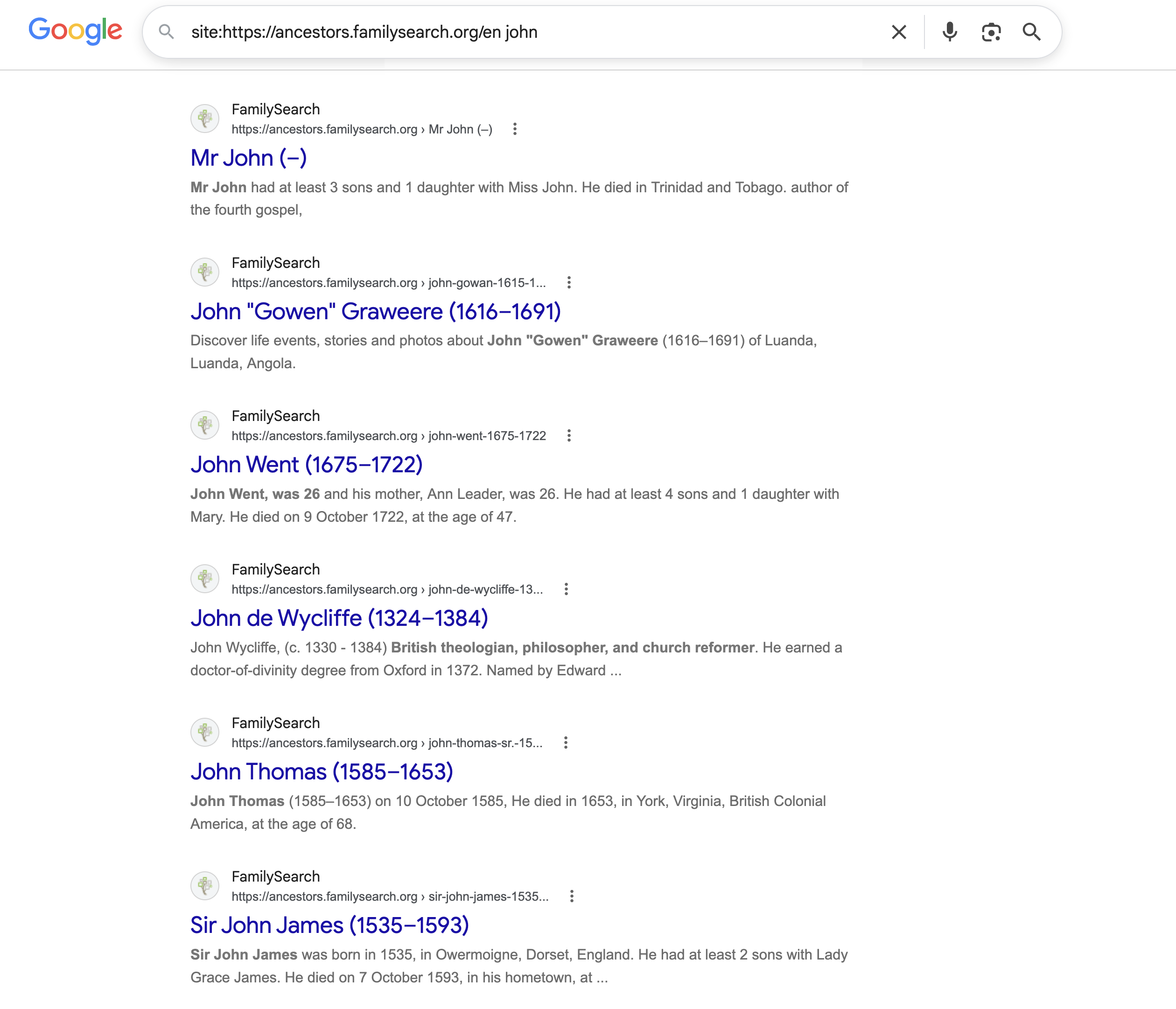This screenshot has height=1009, width=1176.
Task: Click the URL breadcrumb john-went-1675-1722
Action: (389, 436)
